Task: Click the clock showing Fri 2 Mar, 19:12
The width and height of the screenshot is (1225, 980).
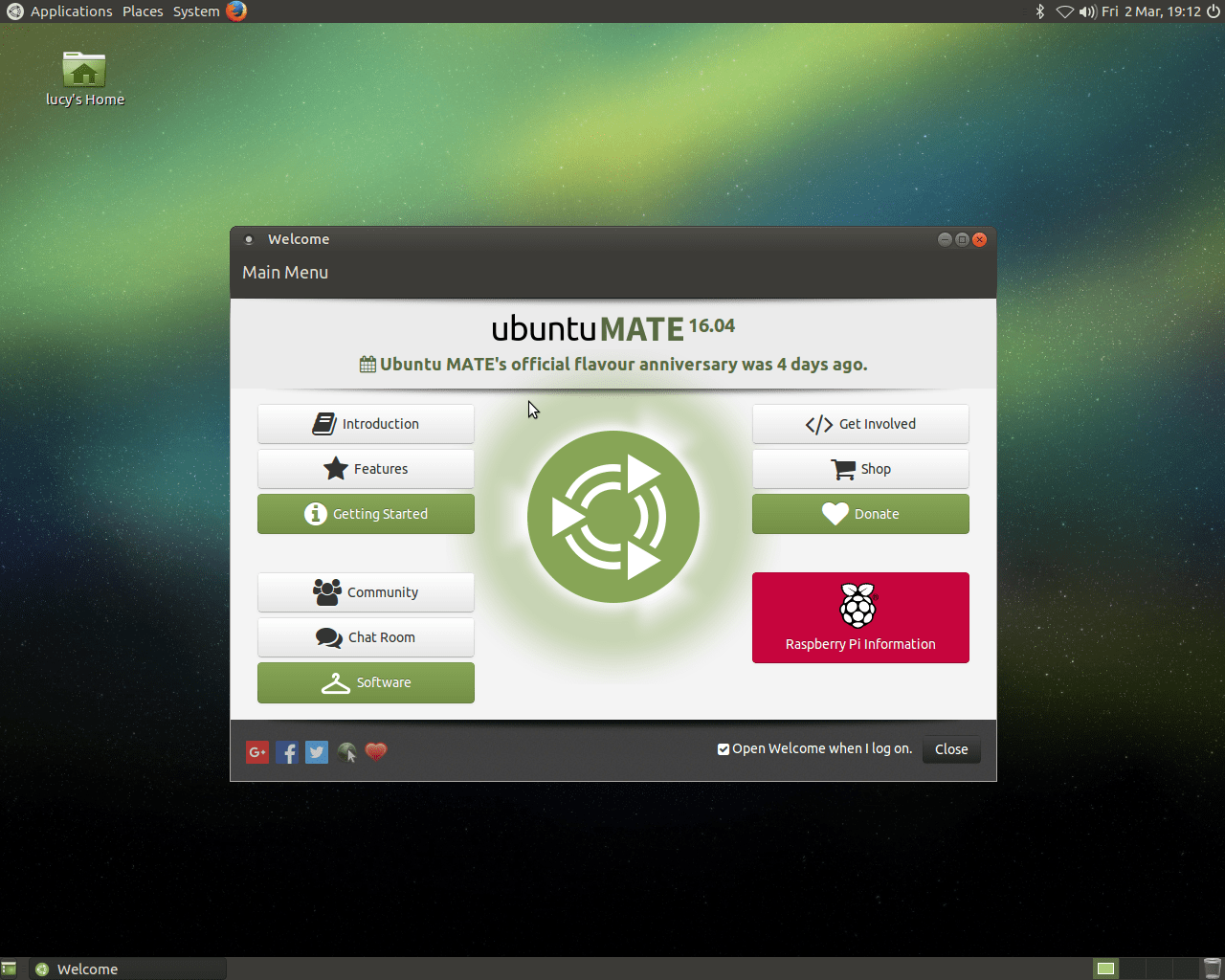Action: coord(1151,11)
